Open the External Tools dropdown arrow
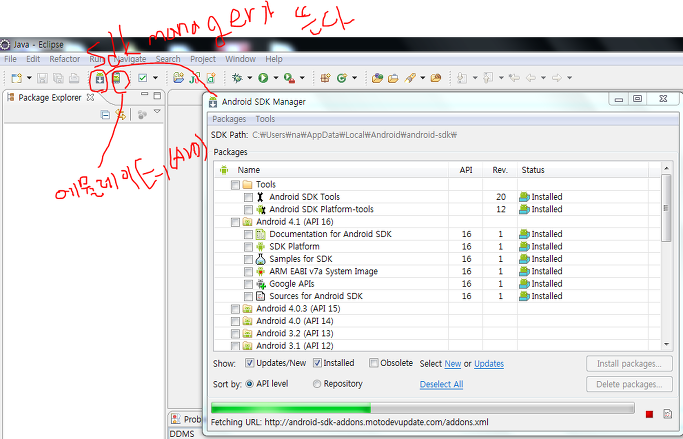The image size is (683, 439). coord(302,78)
